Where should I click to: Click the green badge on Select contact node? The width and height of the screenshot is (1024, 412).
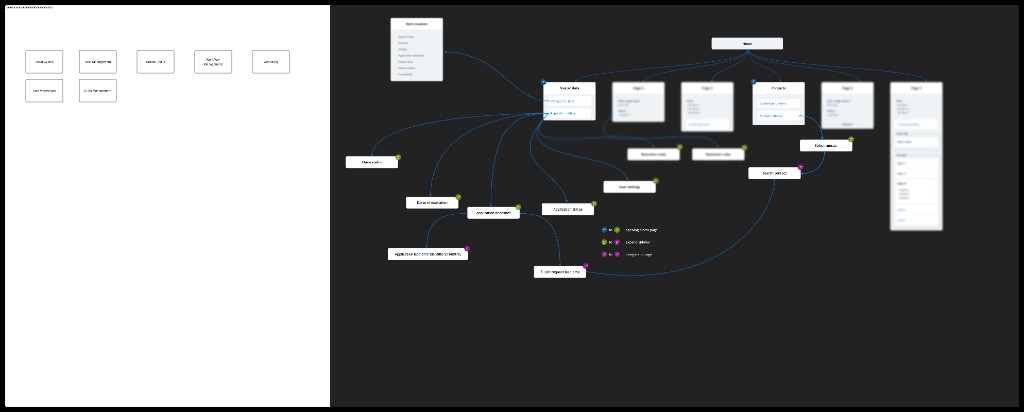[x=851, y=139]
